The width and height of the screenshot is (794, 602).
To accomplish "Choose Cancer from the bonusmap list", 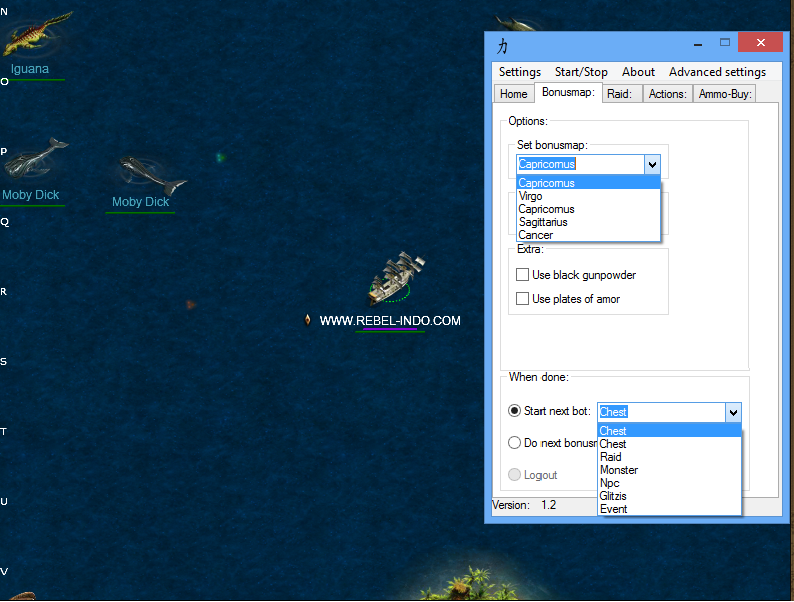I will pos(588,235).
